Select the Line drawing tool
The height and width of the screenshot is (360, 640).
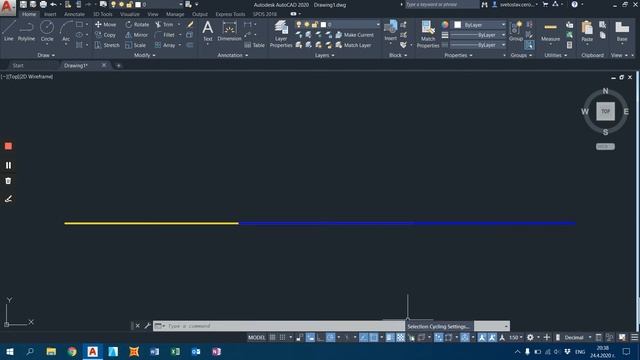tap(9, 31)
